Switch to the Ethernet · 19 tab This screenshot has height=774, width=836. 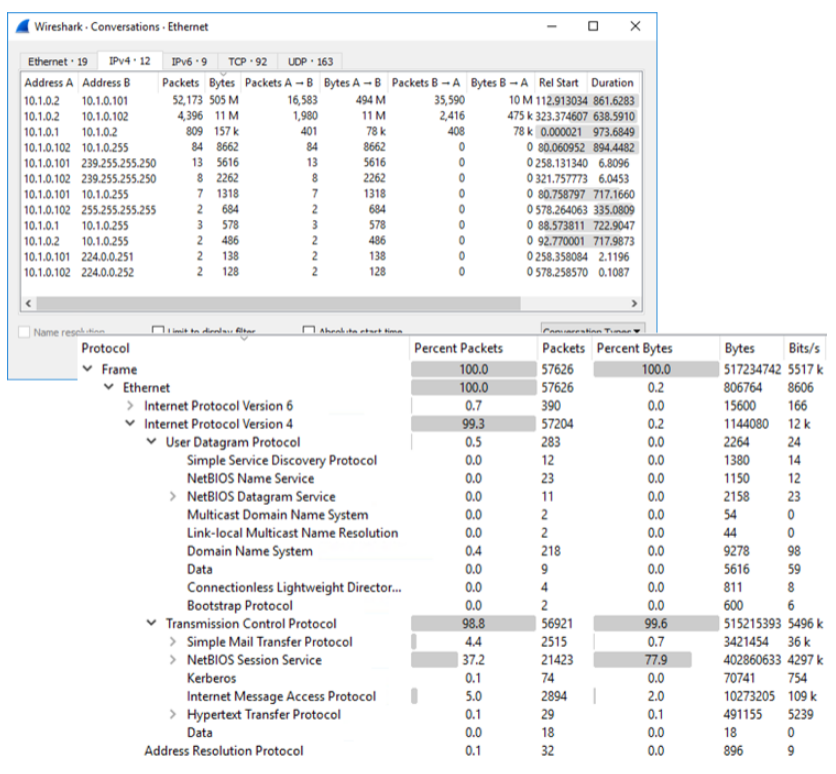pyautogui.click(x=58, y=62)
